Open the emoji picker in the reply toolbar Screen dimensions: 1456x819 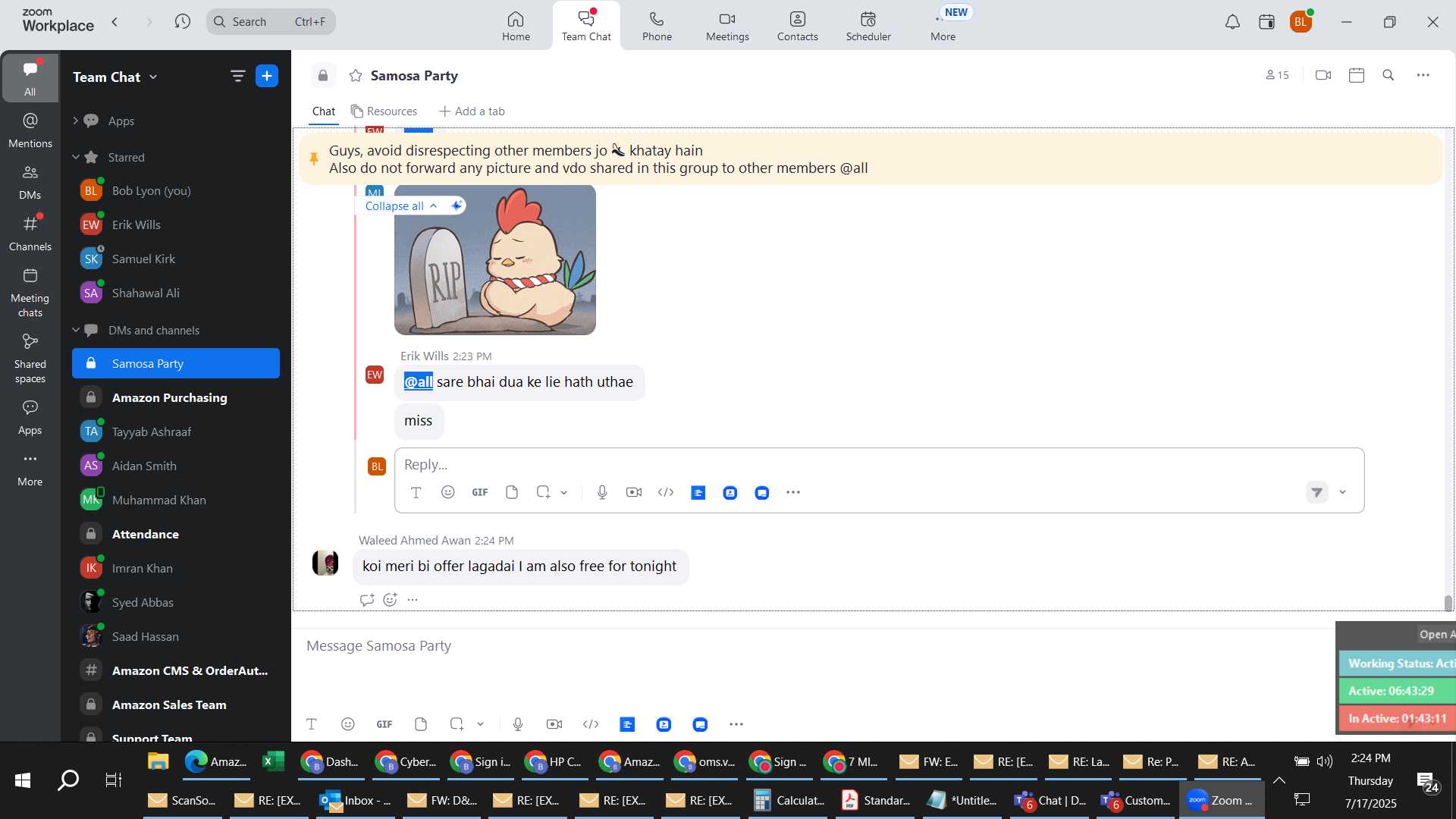tap(447, 492)
